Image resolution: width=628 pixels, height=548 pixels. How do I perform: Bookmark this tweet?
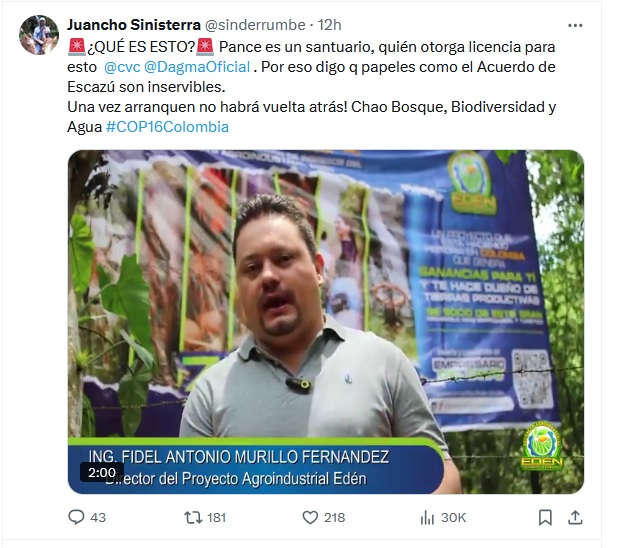[x=545, y=518]
